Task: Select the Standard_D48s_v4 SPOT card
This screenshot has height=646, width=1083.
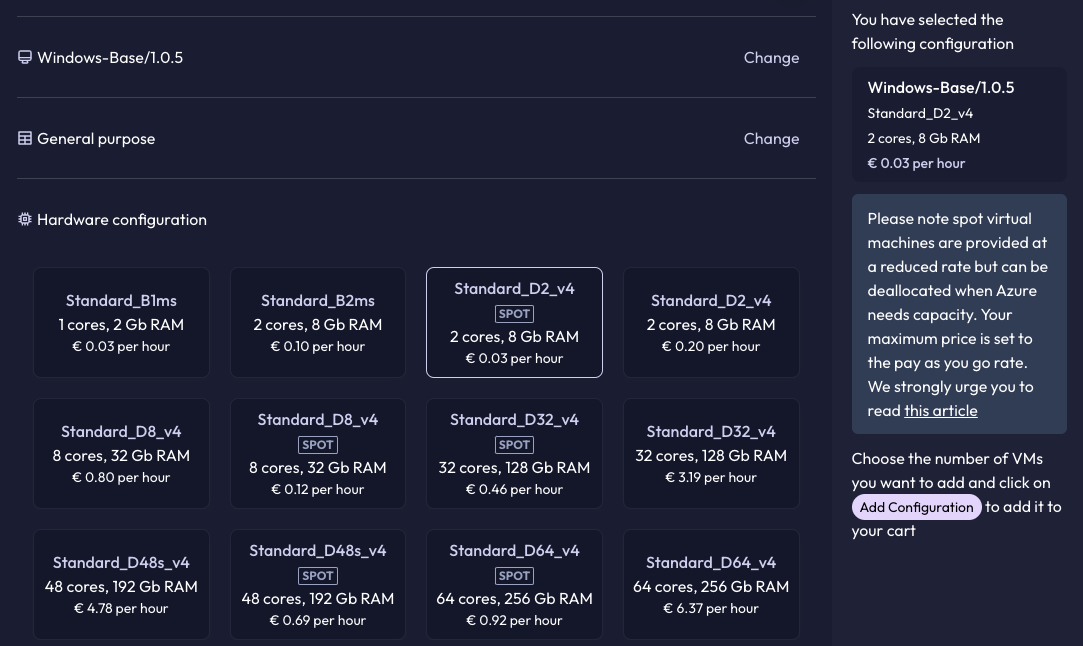Action: (318, 585)
